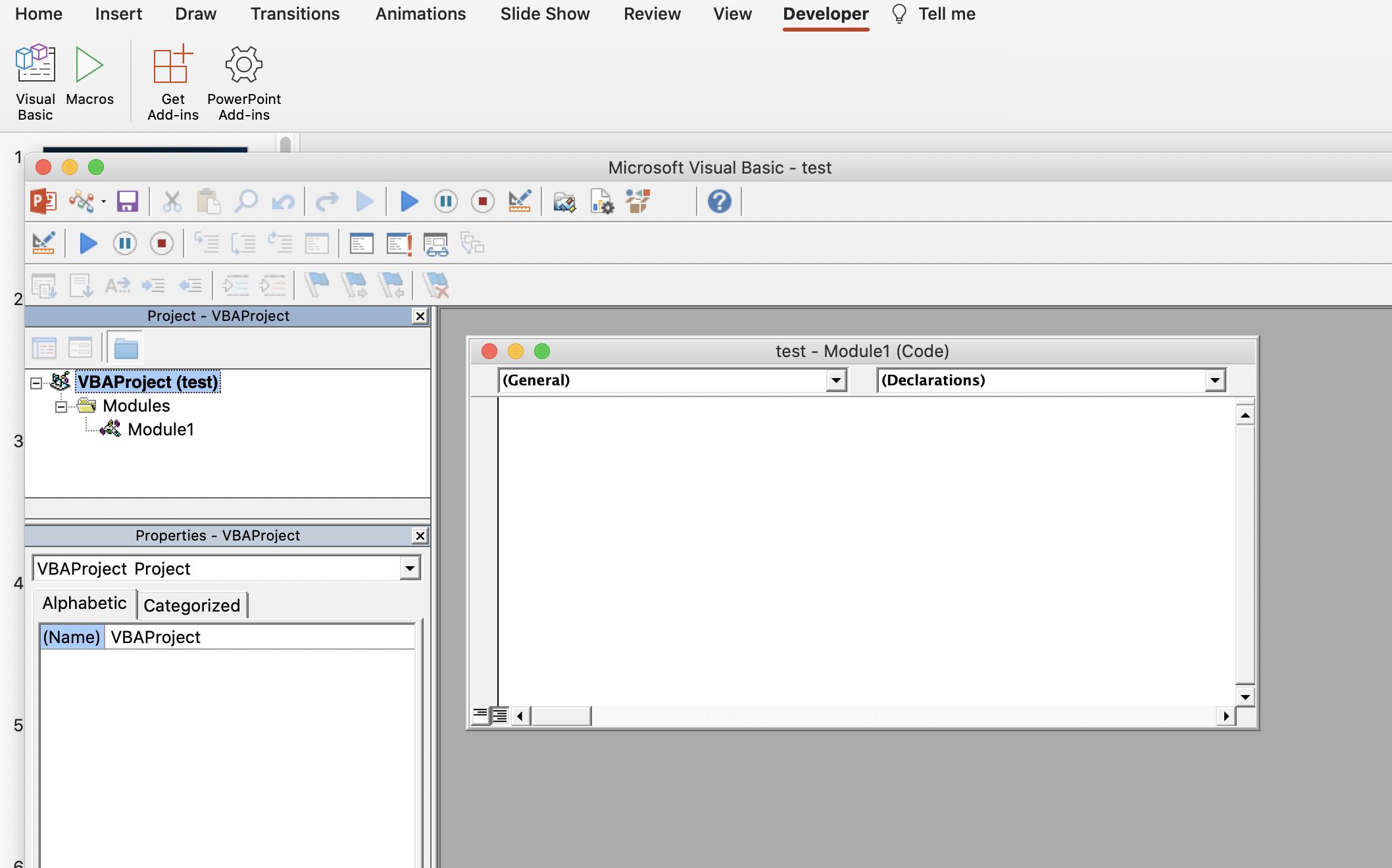Run Sub from Debug toolbar
The width and height of the screenshot is (1392, 868).
click(88, 244)
